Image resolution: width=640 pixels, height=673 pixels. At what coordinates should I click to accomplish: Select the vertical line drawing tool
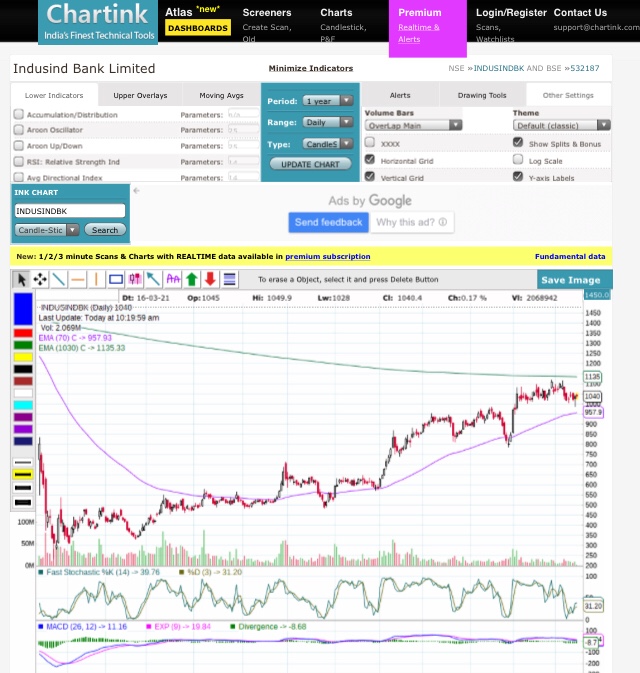97,280
